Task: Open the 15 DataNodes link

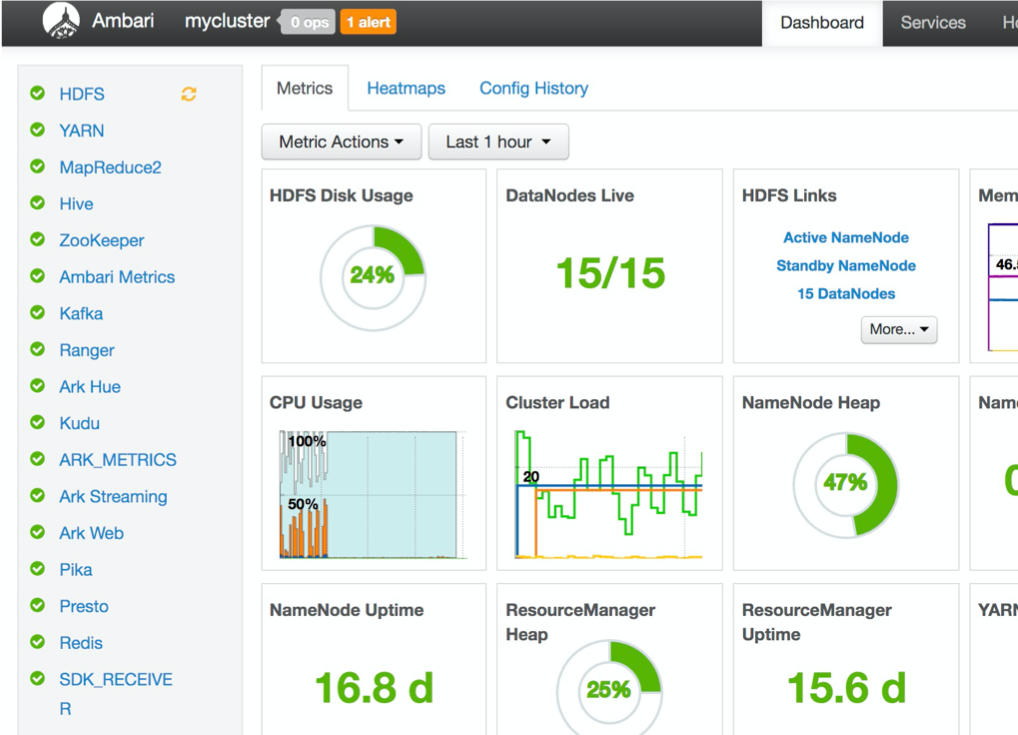Action: pos(846,293)
